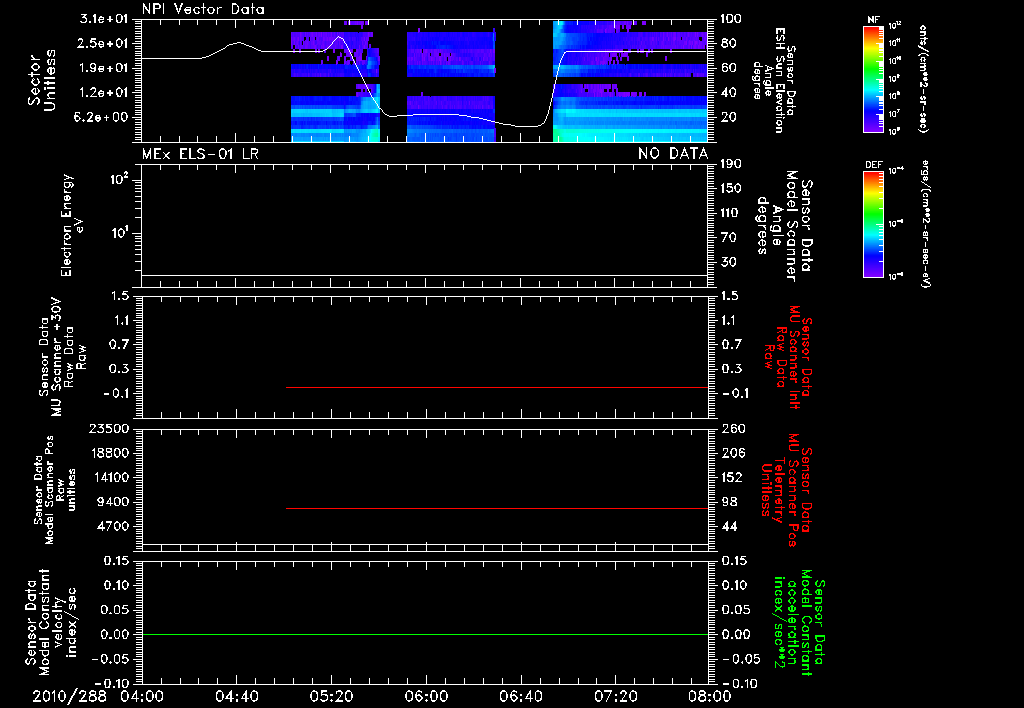This screenshot has width=1024, height=708.
Task: Click the 04:00 time axis label
Action: pyautogui.click(x=142, y=696)
